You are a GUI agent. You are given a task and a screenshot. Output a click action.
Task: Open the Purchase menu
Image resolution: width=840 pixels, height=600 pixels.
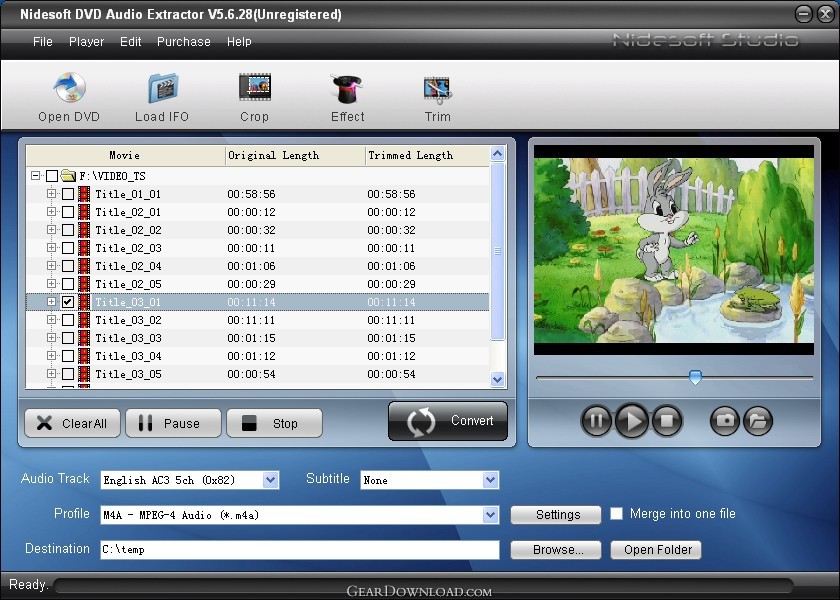[184, 42]
